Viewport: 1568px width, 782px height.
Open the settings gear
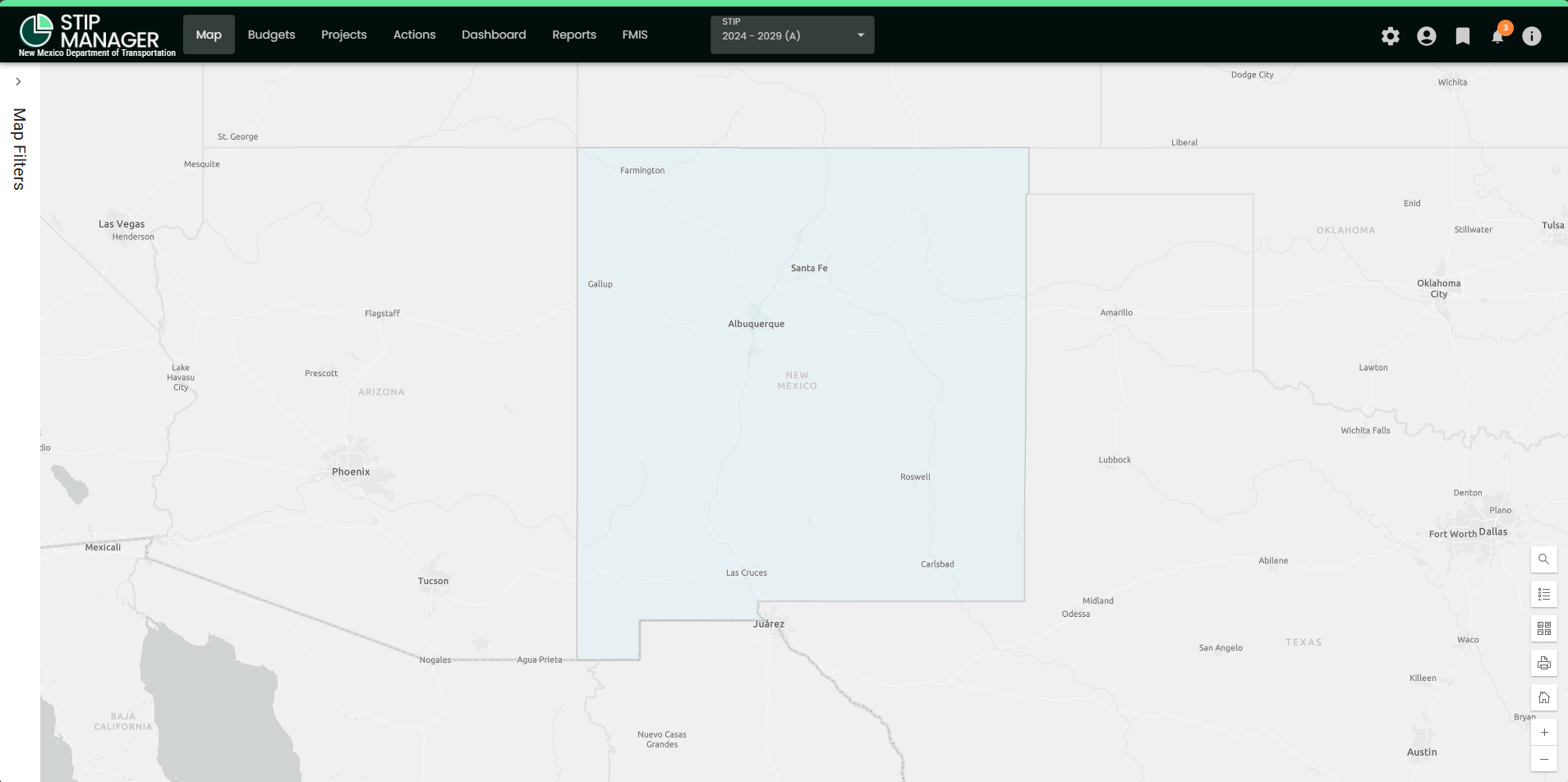tap(1391, 36)
